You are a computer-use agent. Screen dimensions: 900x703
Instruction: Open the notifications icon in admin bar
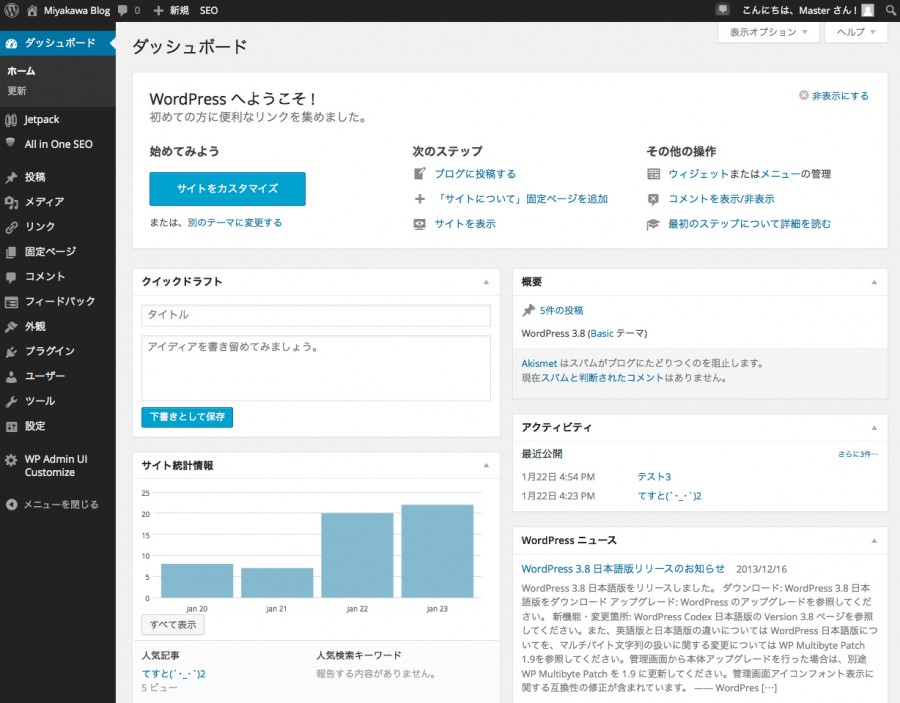[722, 10]
